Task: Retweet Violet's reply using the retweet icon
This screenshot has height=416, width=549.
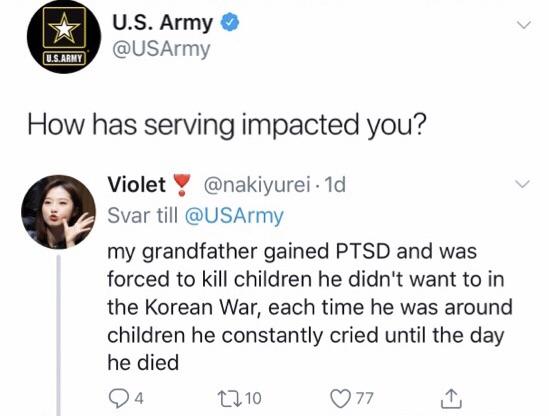Action: pos(230,398)
